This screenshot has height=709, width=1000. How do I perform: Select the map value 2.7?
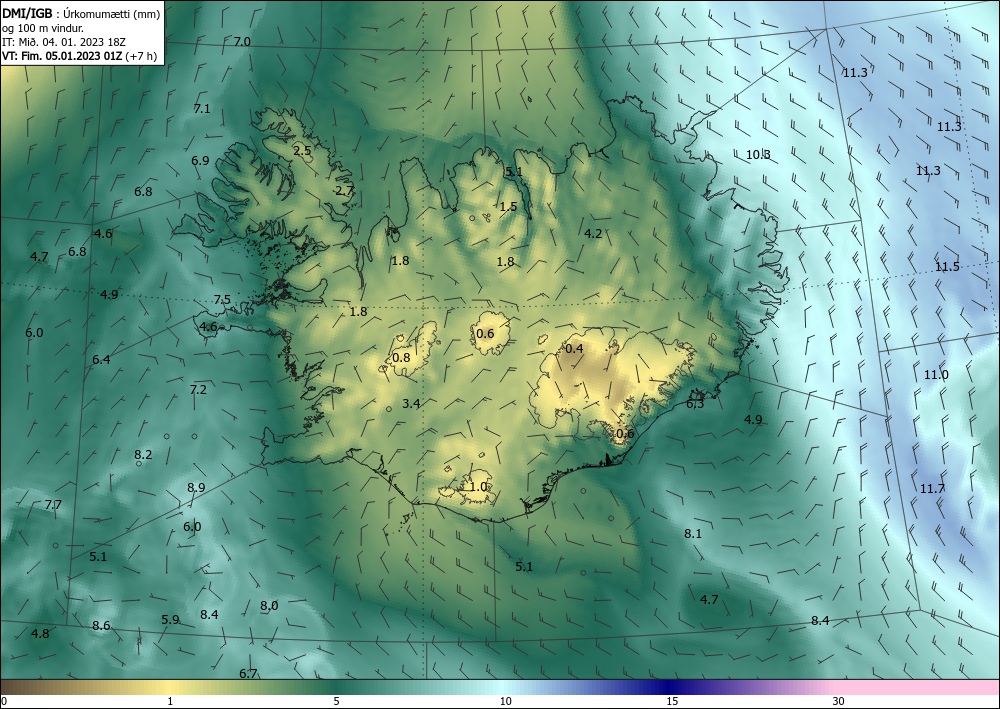344,191
